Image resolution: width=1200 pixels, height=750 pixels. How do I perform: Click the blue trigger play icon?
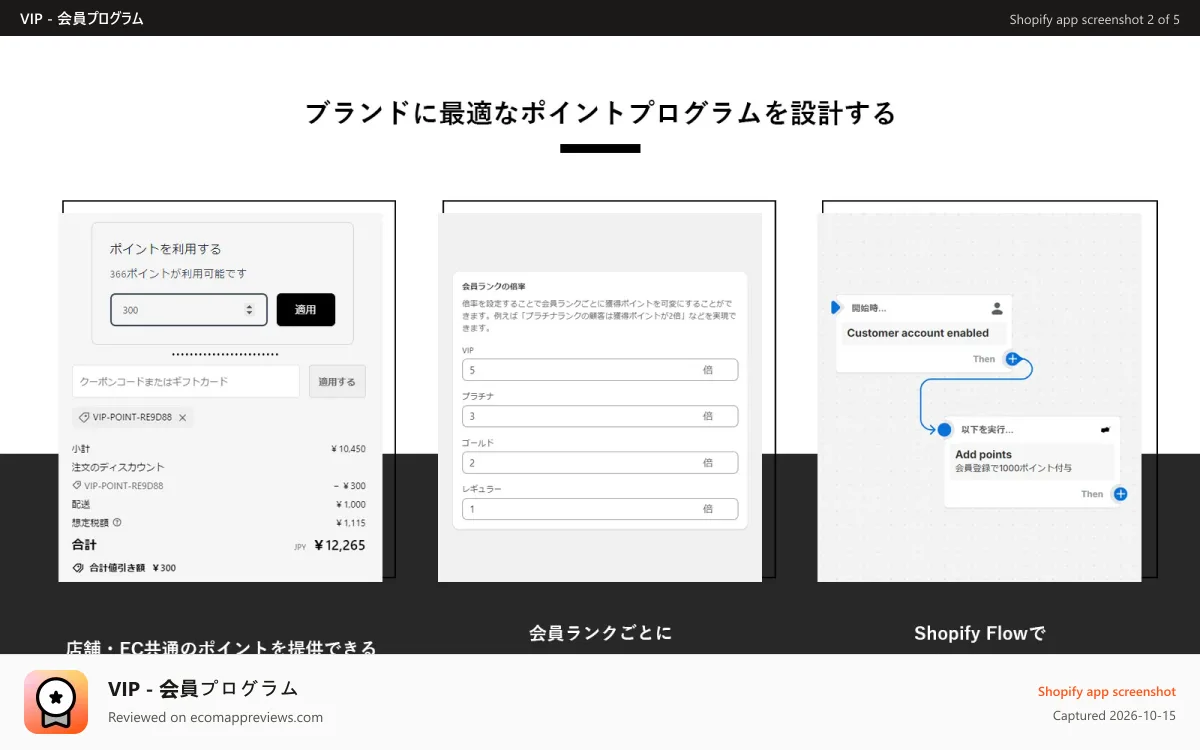coord(836,308)
